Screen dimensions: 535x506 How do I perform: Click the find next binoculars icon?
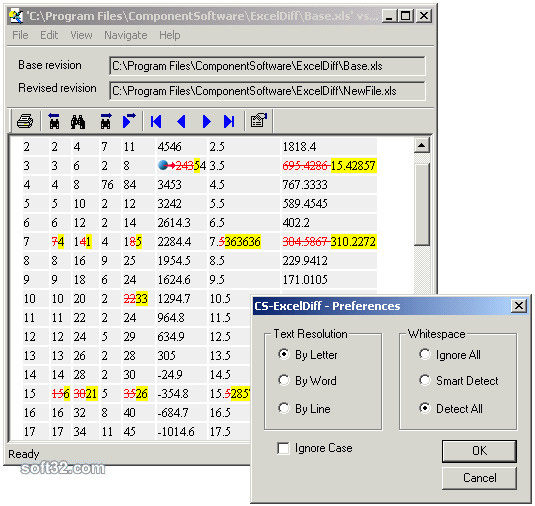pos(105,121)
